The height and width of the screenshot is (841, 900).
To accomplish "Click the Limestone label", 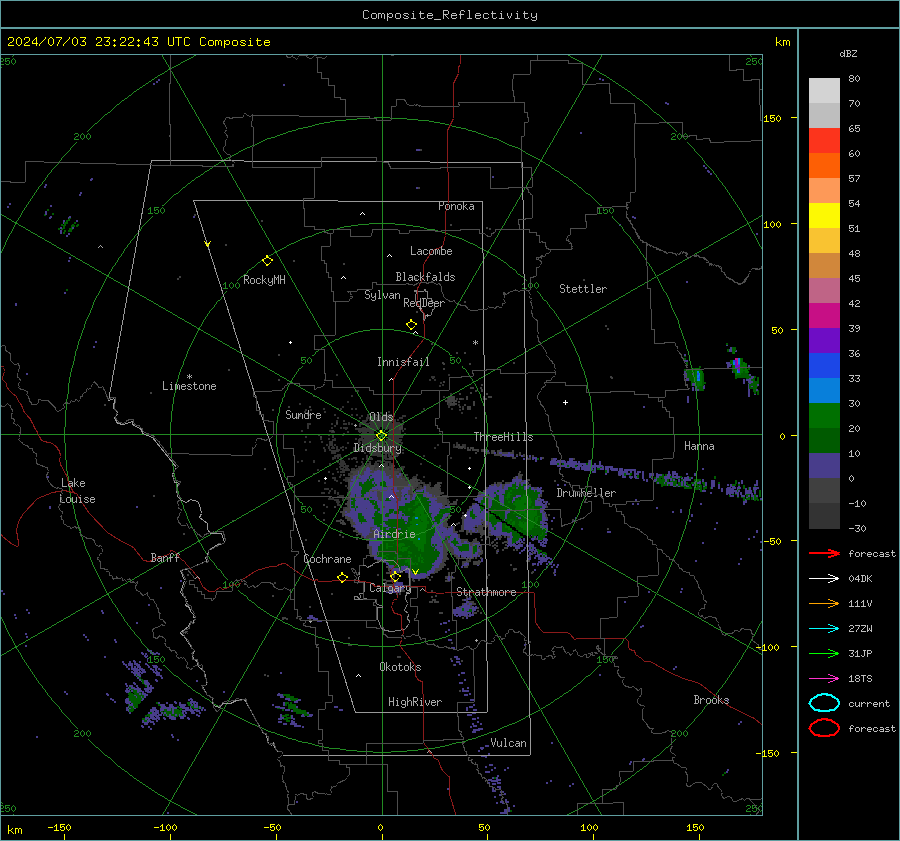I will coord(189,386).
